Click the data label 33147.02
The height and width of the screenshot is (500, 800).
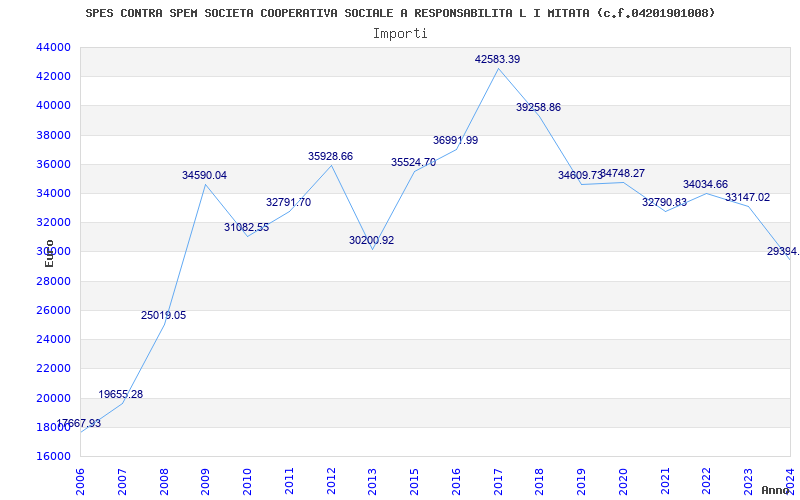(x=747, y=197)
